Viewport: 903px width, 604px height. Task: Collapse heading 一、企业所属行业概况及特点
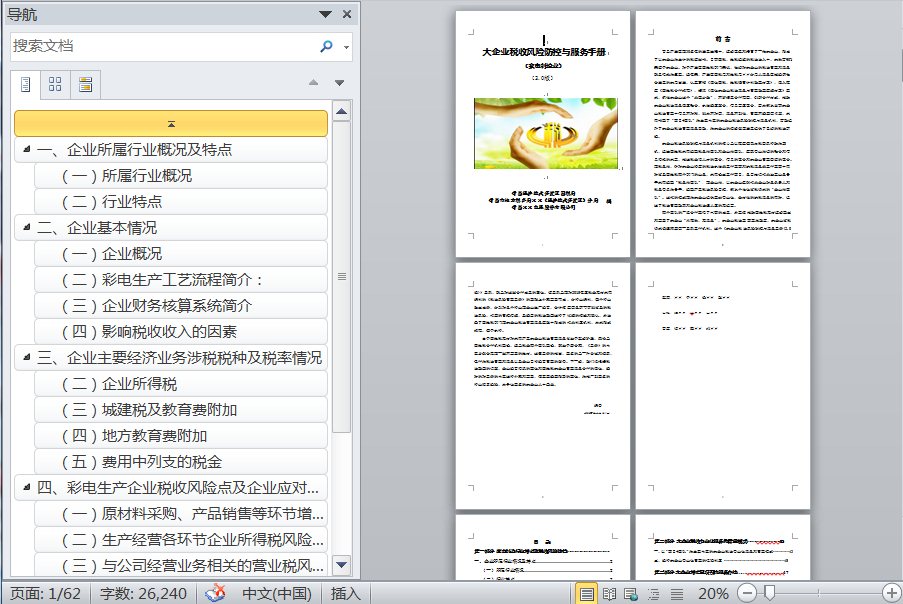click(24, 150)
